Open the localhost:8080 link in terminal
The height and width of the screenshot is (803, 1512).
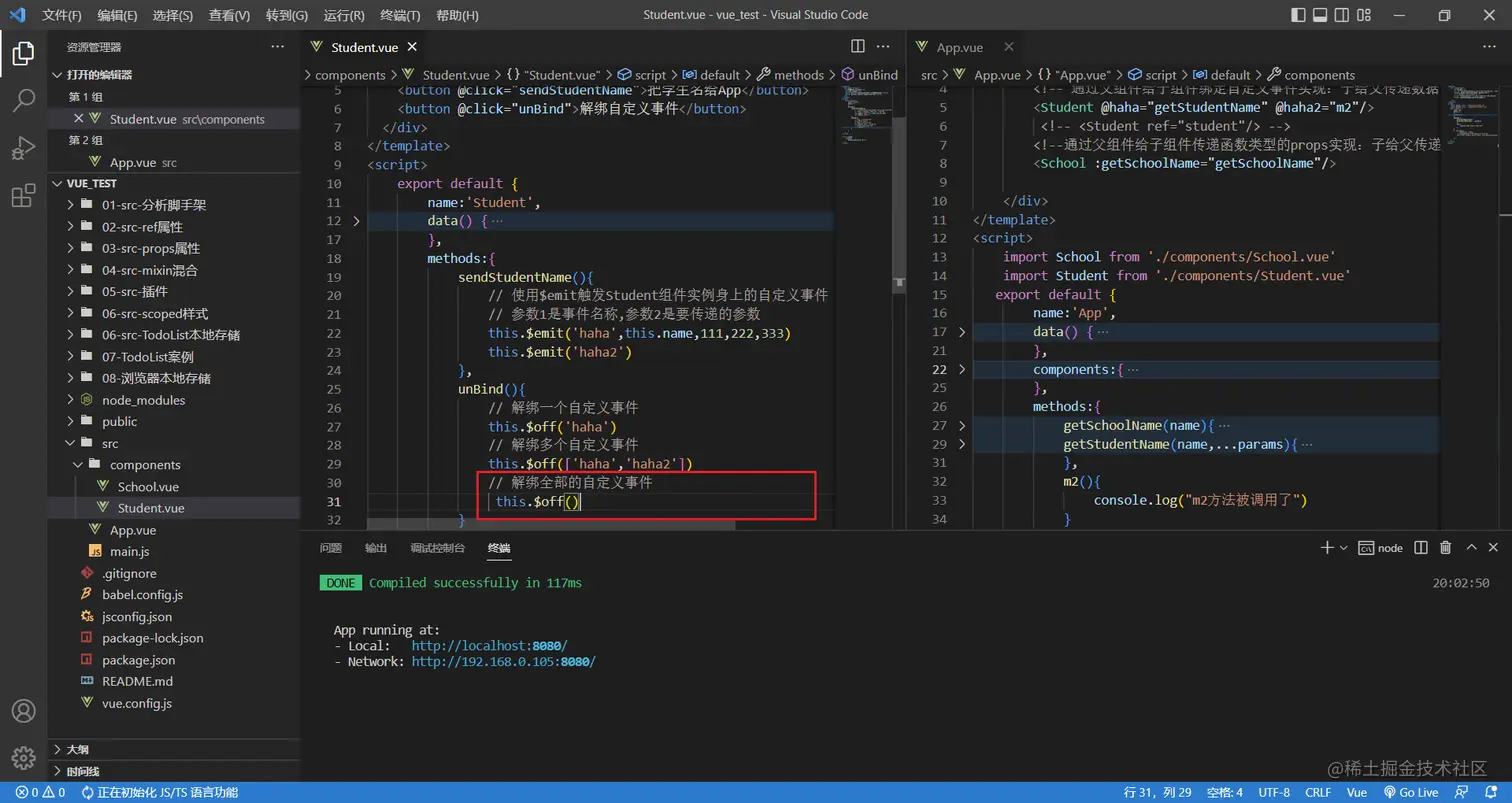489,646
